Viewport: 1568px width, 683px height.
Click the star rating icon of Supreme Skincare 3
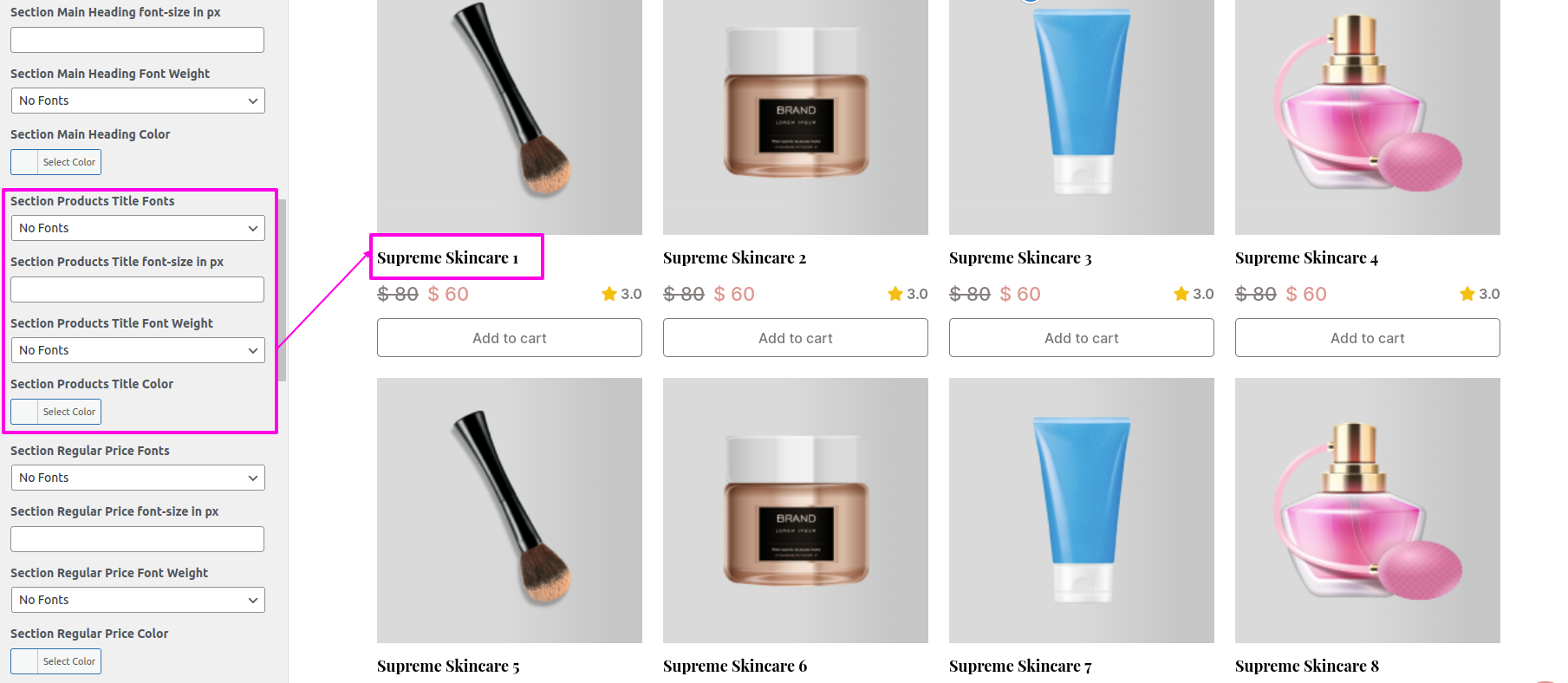click(1181, 294)
